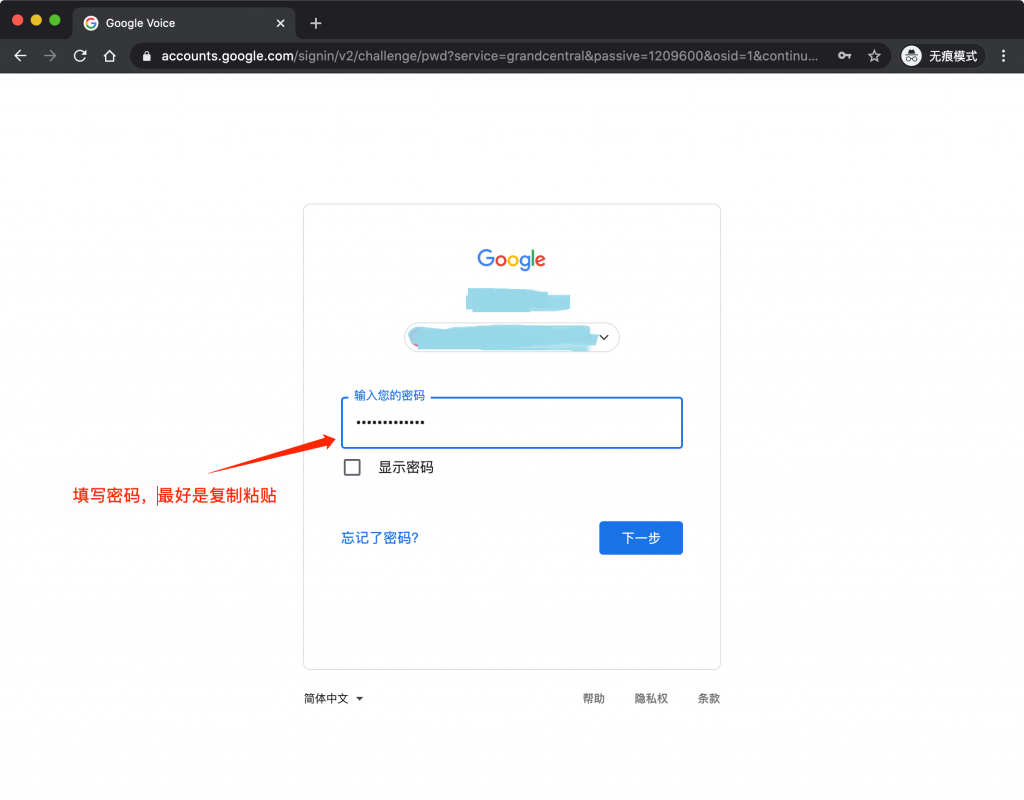Click the 下一步 button
1024x800 pixels.
(x=640, y=538)
